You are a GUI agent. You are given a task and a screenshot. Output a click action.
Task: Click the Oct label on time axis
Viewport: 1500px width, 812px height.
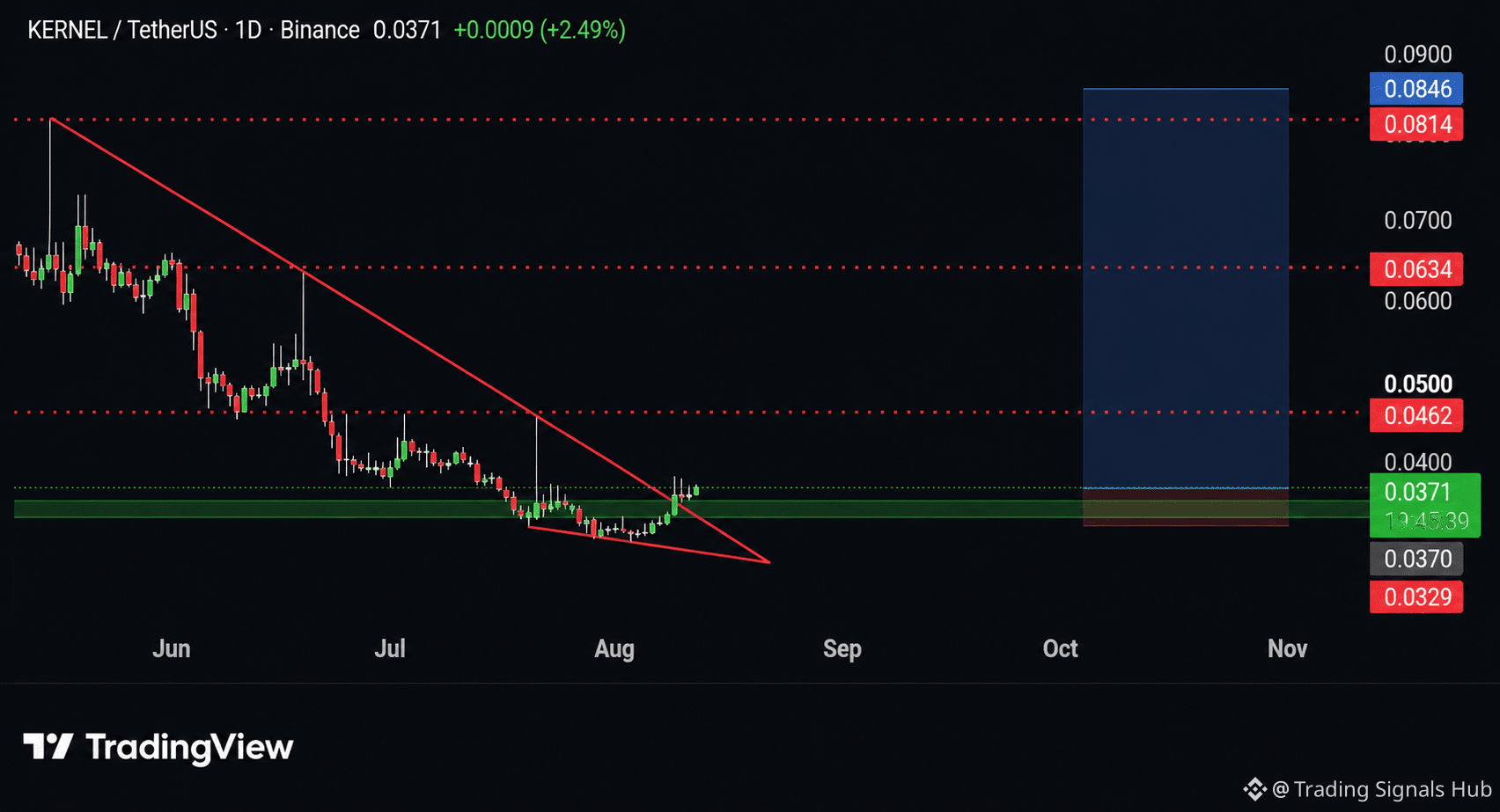coord(1060,649)
